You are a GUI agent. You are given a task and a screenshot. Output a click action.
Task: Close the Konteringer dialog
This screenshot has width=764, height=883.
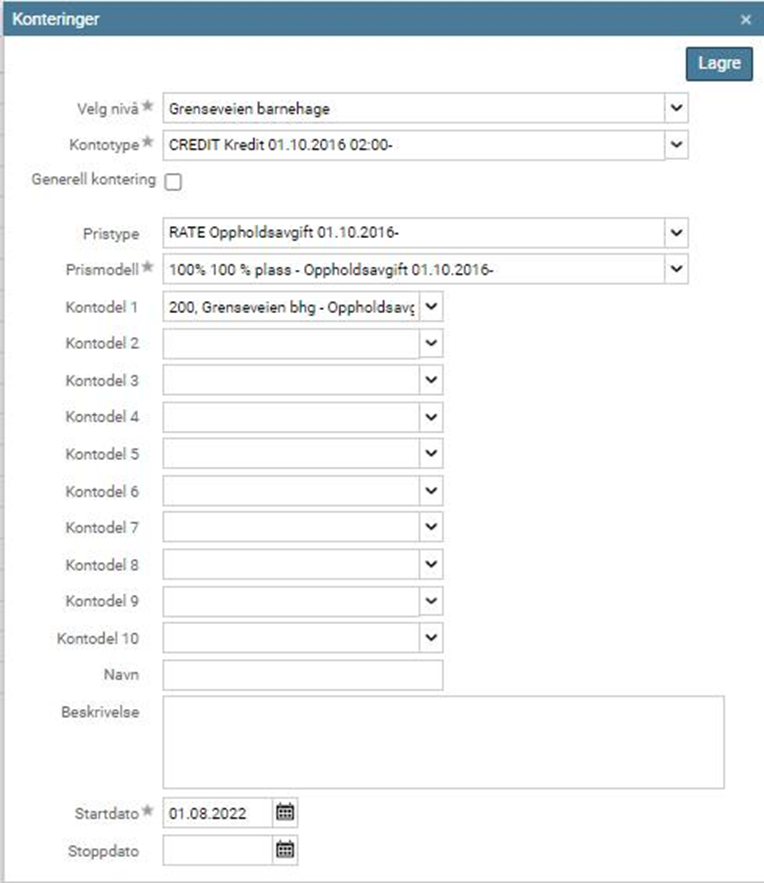(745, 19)
